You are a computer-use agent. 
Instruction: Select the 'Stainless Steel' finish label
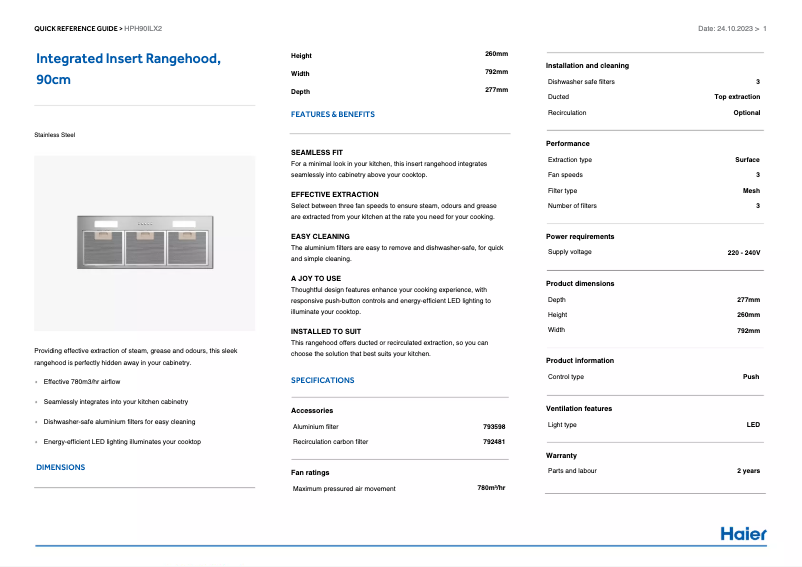(x=55, y=134)
